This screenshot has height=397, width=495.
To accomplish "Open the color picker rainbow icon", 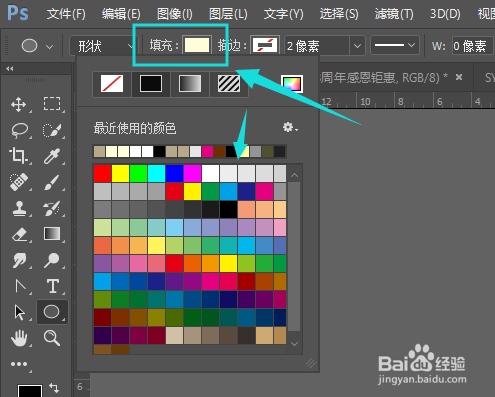I will pyautogui.click(x=292, y=84).
